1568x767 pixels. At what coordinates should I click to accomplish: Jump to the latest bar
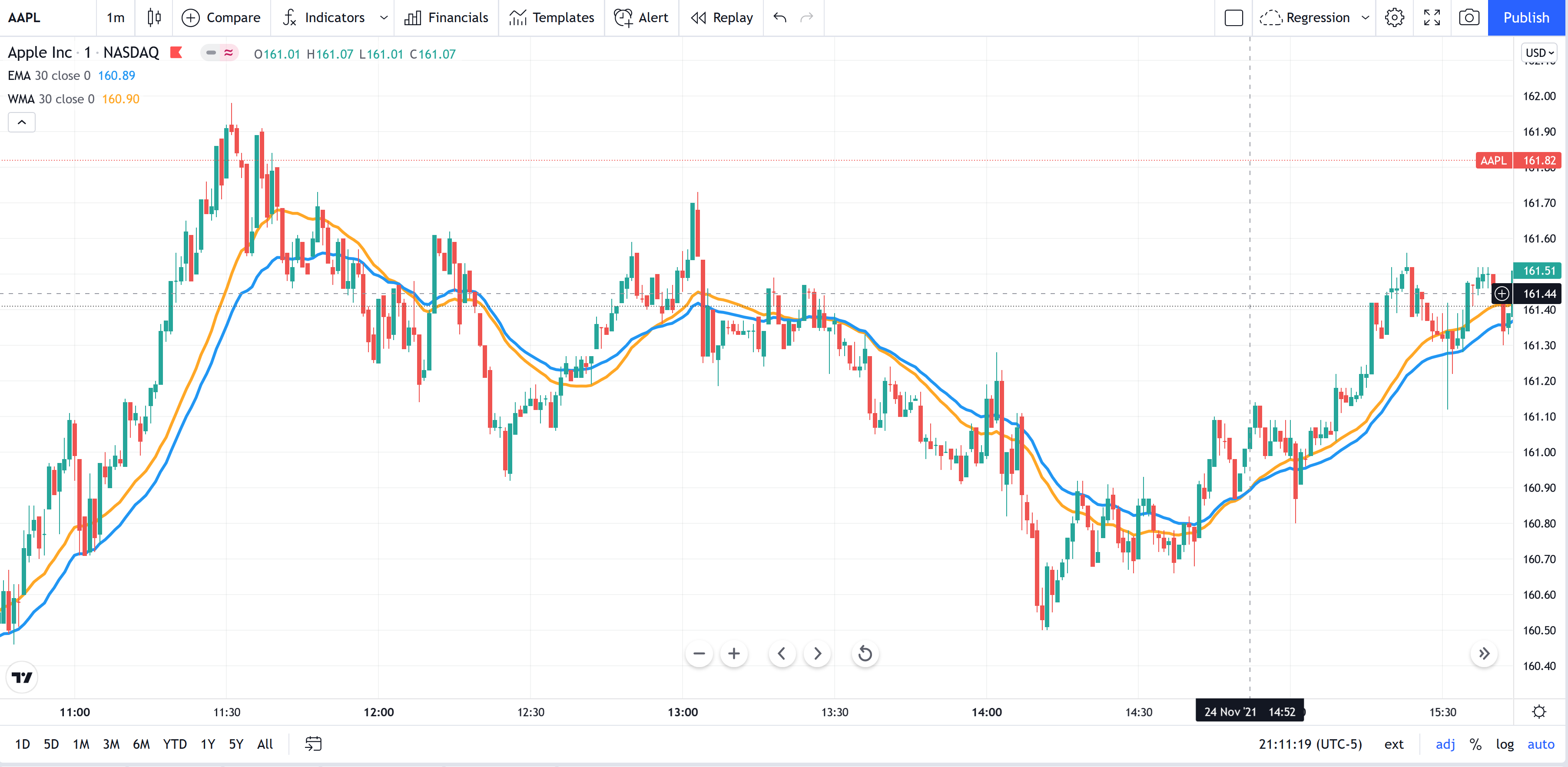1484,654
